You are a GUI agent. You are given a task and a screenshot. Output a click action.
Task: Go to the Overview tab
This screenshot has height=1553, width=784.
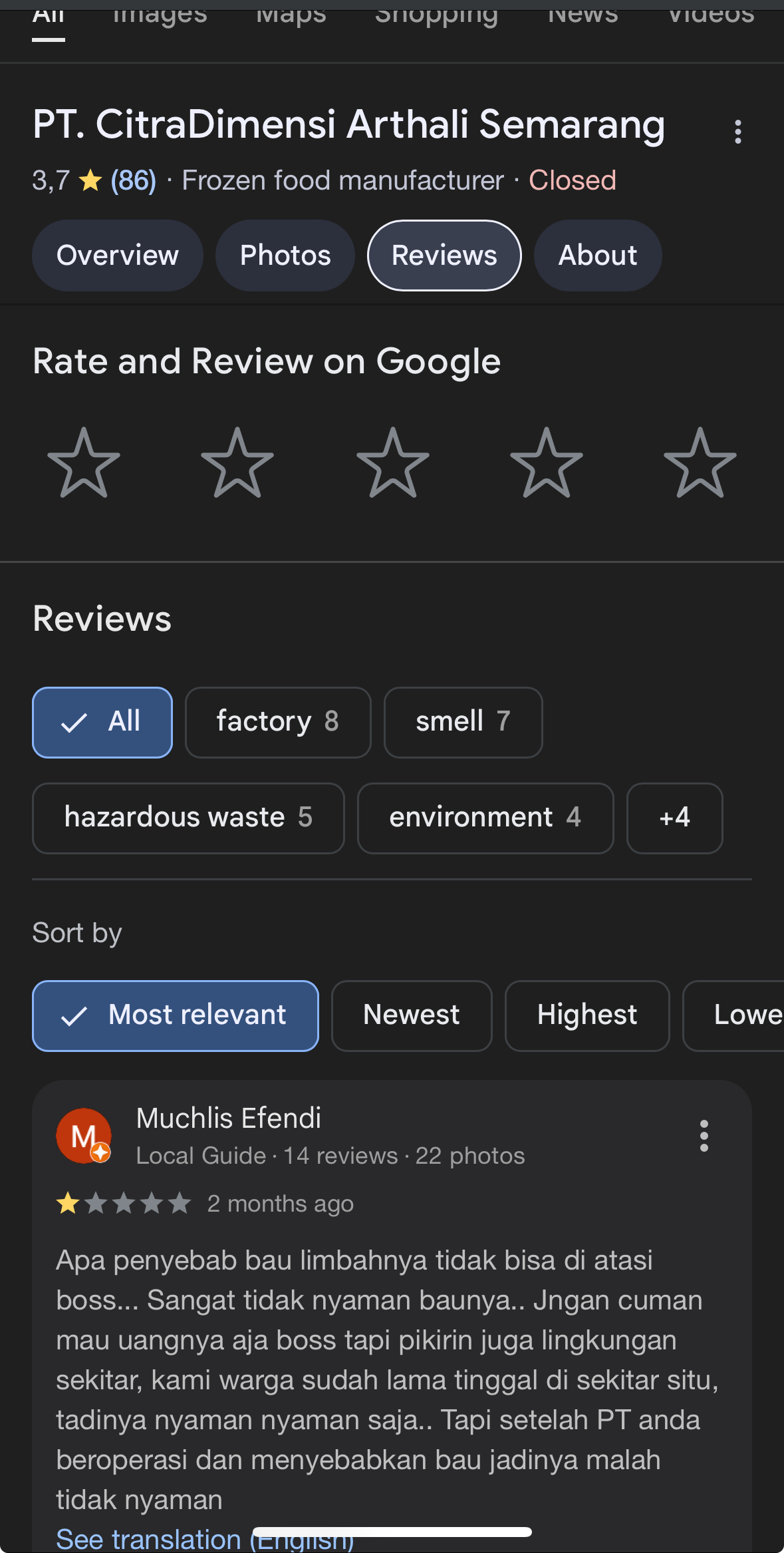pos(118,256)
